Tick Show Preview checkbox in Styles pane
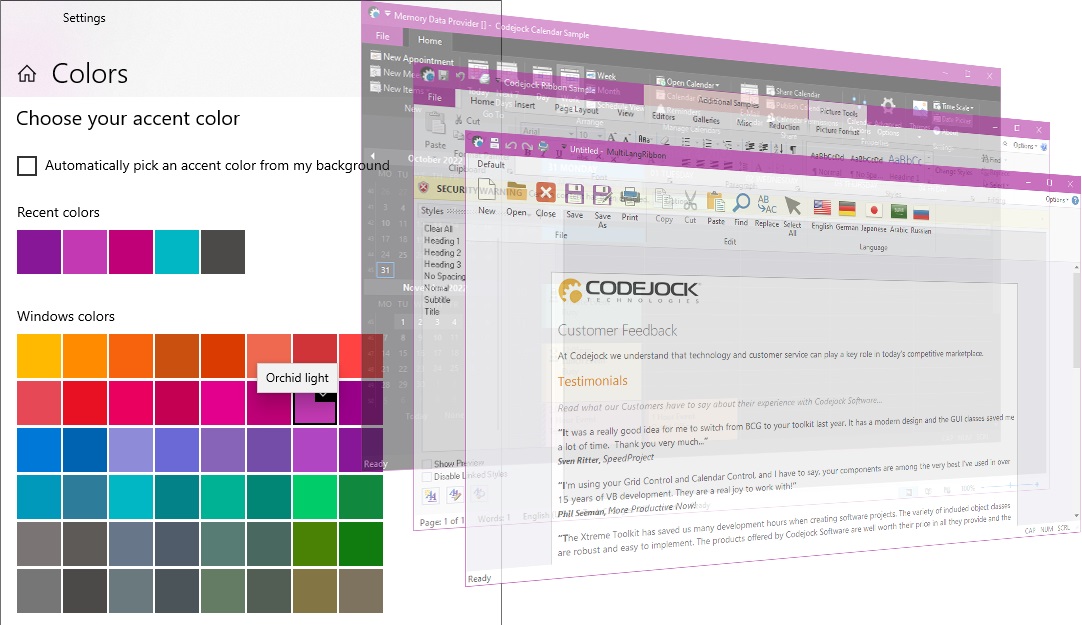 tap(427, 464)
